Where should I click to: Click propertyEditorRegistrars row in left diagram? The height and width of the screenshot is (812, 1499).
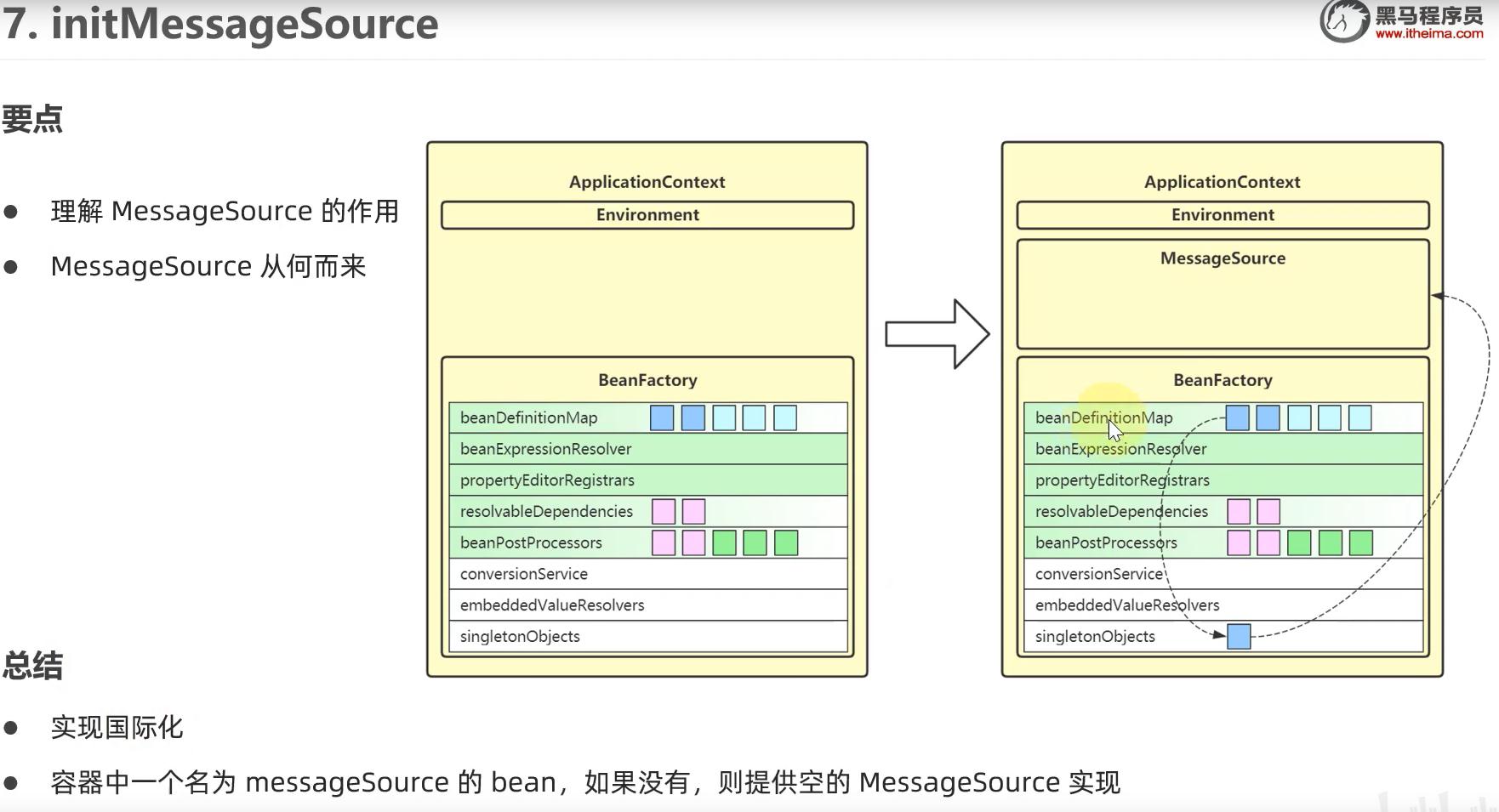click(x=647, y=480)
